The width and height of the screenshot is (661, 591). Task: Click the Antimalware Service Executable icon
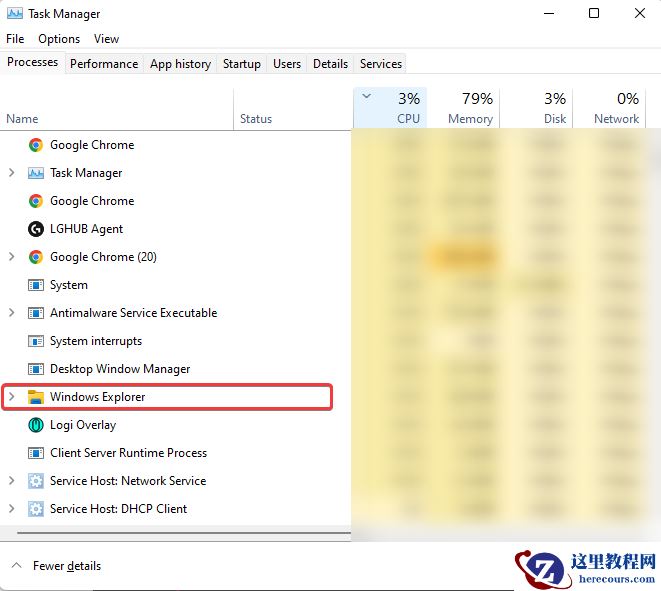(36, 313)
